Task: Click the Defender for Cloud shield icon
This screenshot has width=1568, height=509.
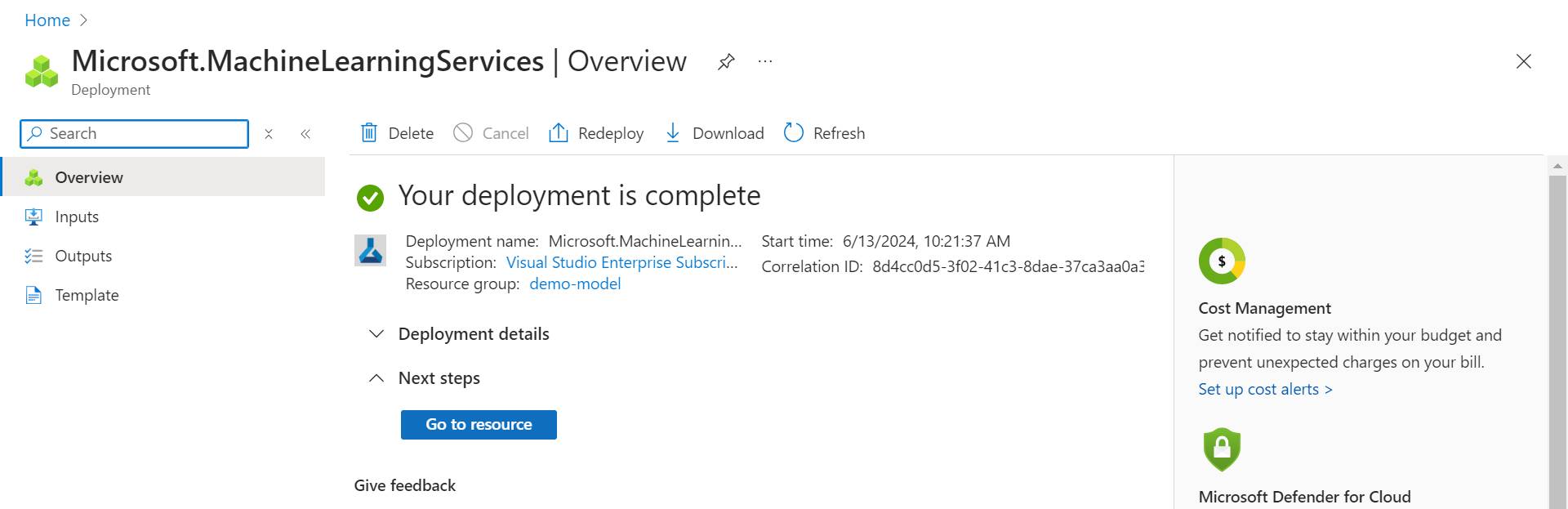Action: coord(1222,449)
